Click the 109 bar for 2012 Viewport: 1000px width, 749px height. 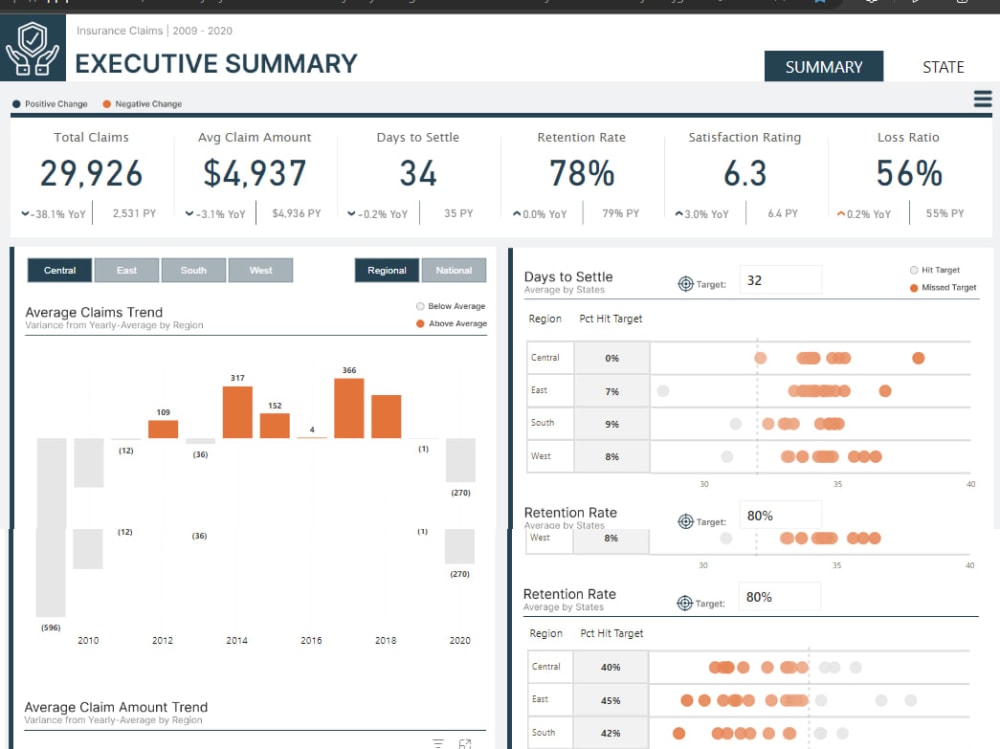coord(163,429)
